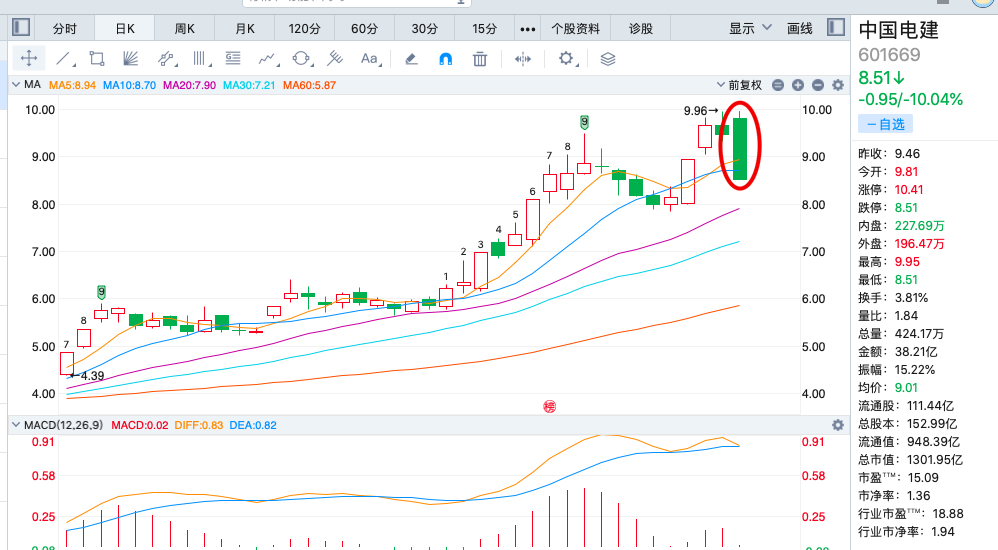998x550 pixels.
Task: Open the MACD panel settings gear
Action: (x=837, y=425)
